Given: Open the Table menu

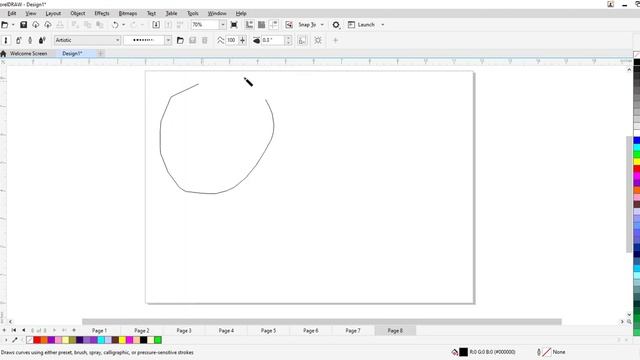Looking at the screenshot, I should coord(171,13).
